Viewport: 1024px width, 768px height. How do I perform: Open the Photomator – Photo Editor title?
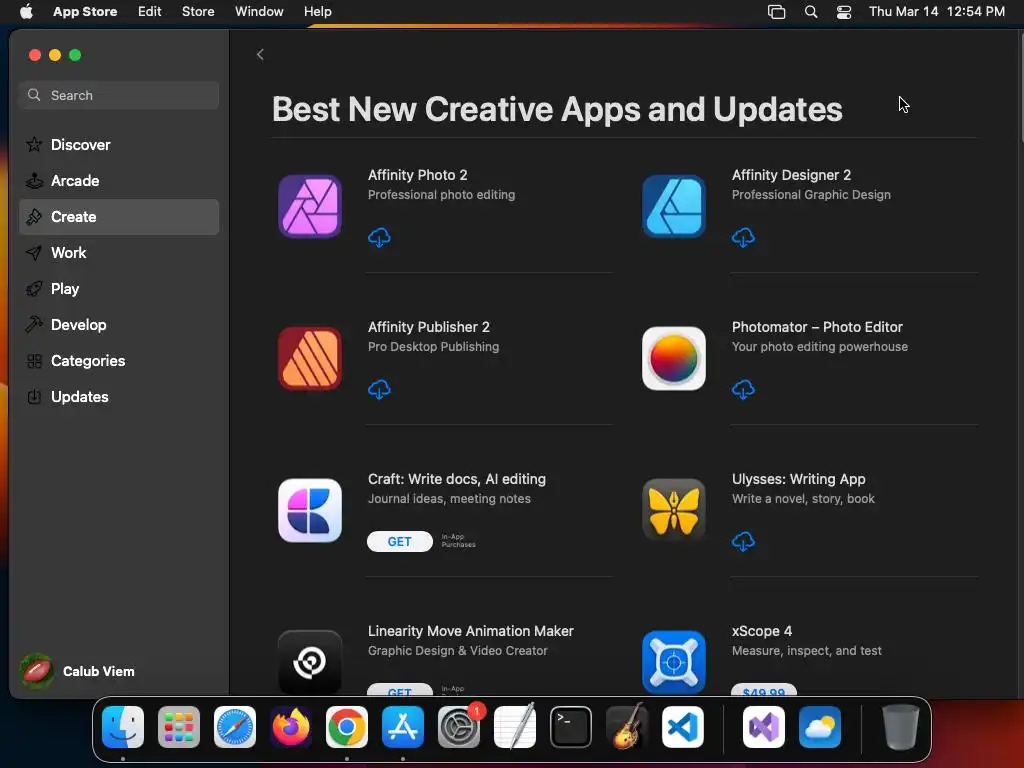[x=817, y=327]
